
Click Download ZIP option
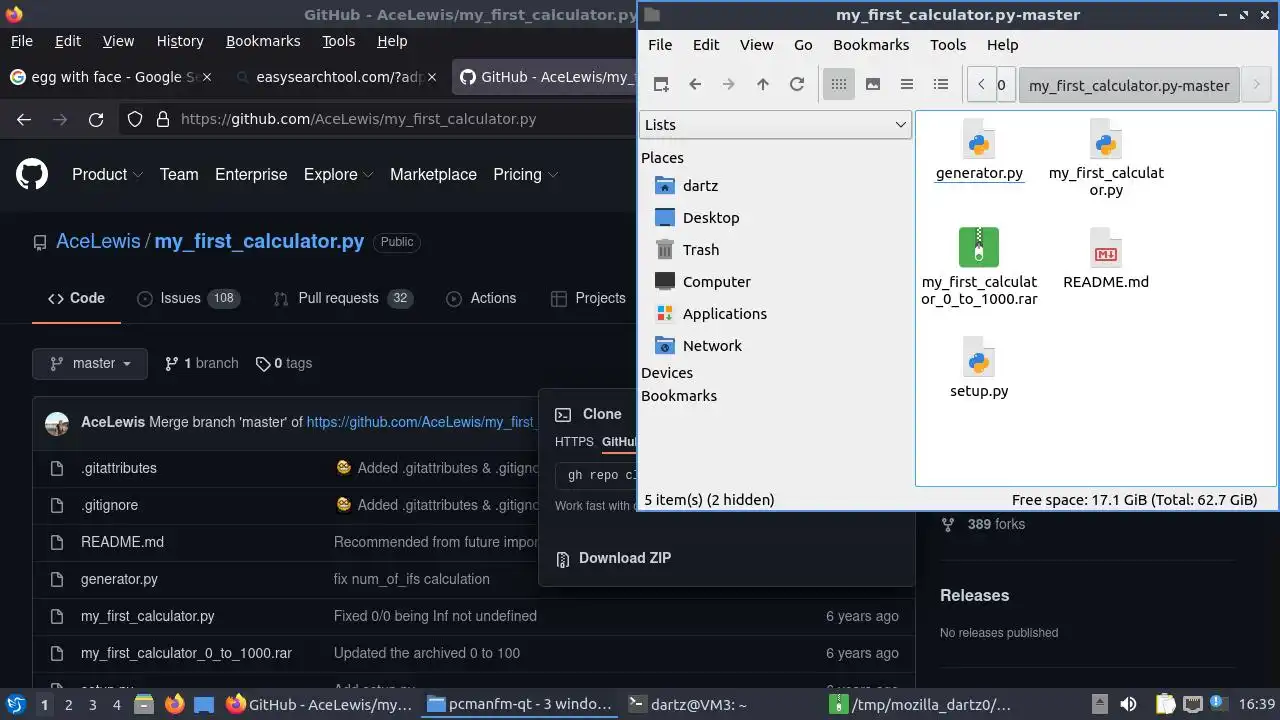[x=613, y=558]
